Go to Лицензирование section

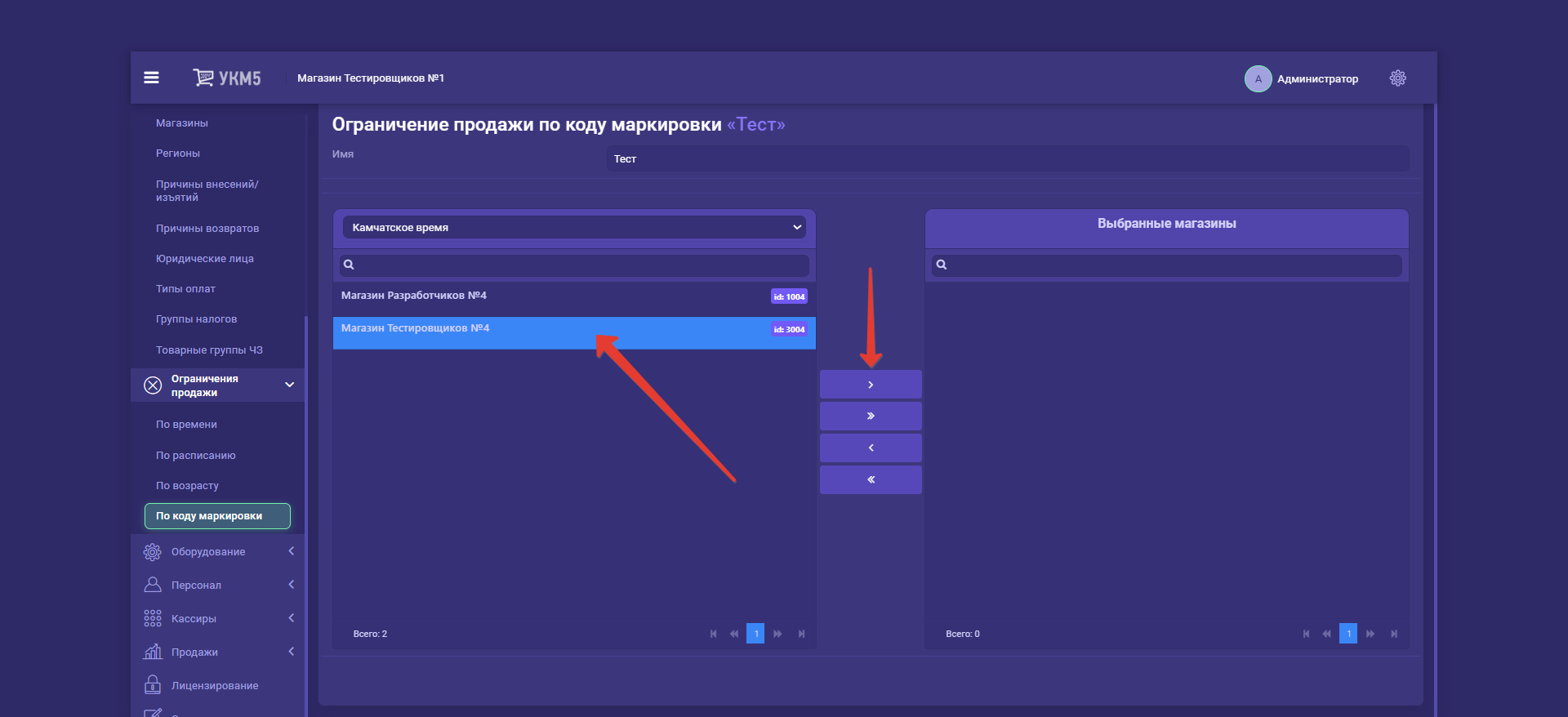[x=214, y=686]
